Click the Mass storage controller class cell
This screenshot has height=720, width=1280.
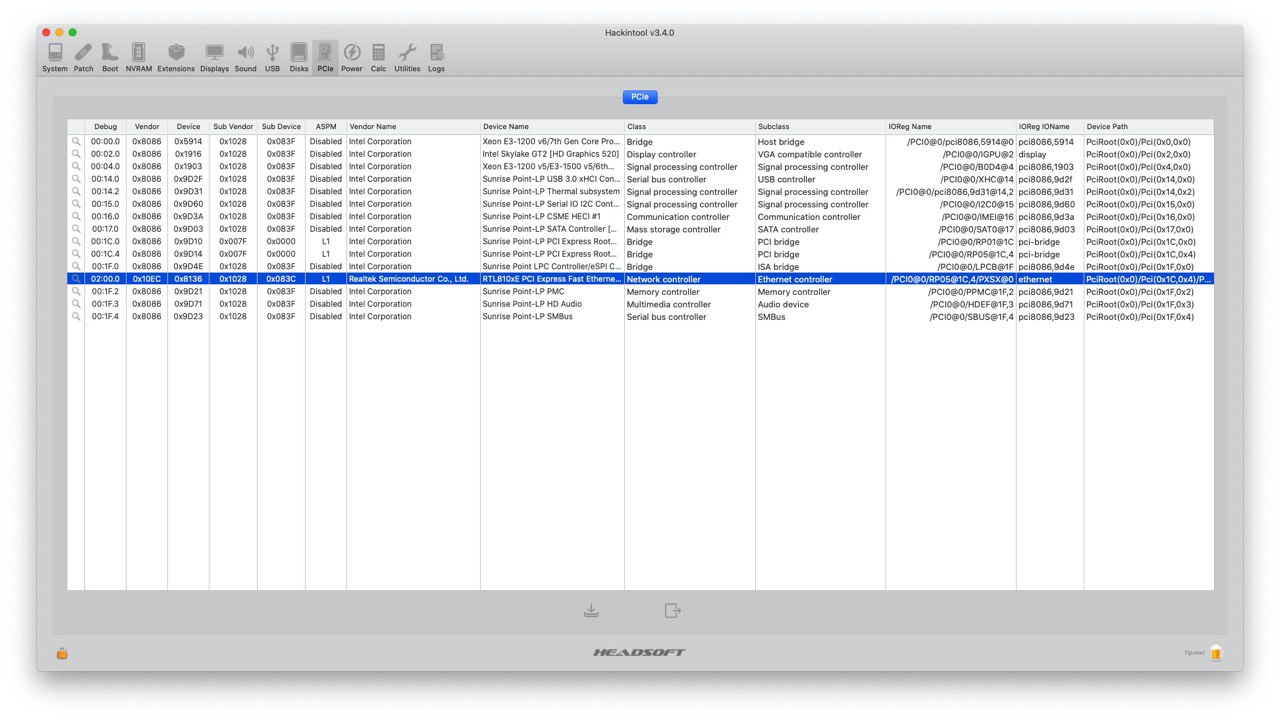click(x=690, y=229)
